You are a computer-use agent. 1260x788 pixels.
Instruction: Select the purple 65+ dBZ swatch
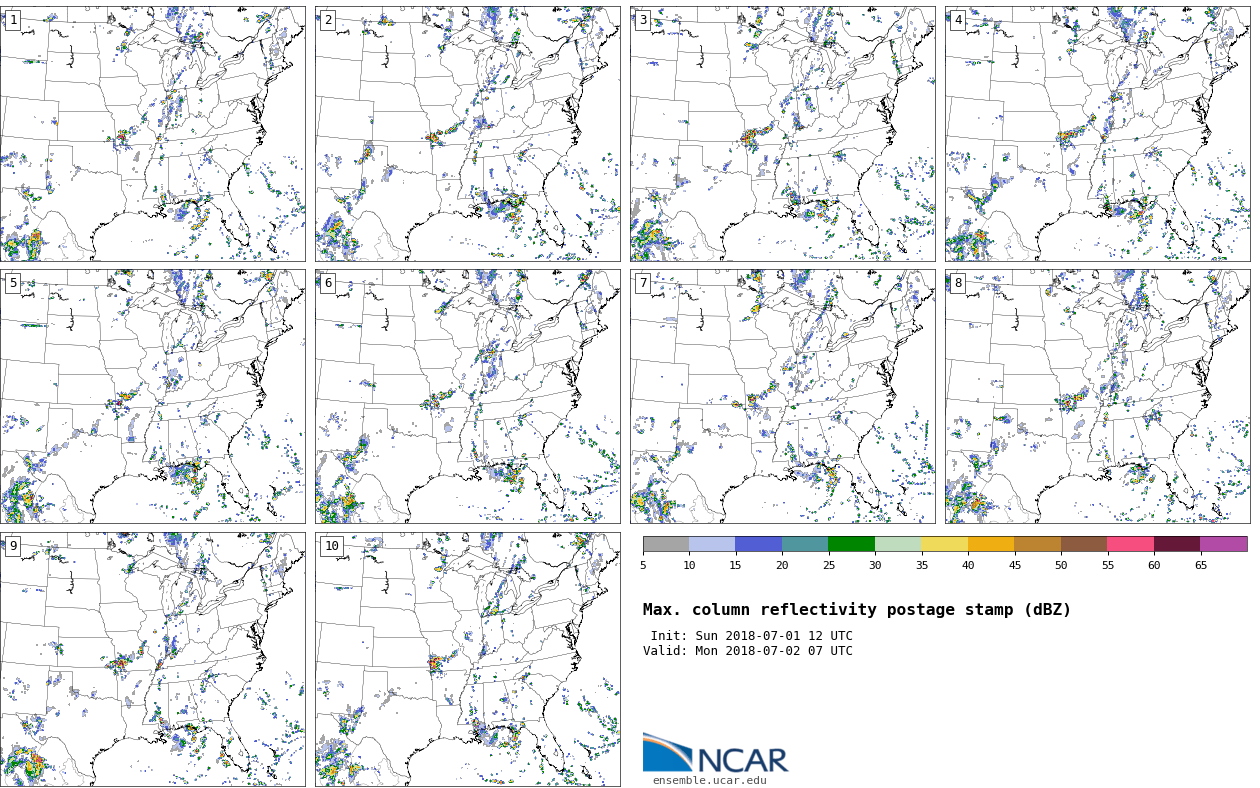pos(1223,545)
